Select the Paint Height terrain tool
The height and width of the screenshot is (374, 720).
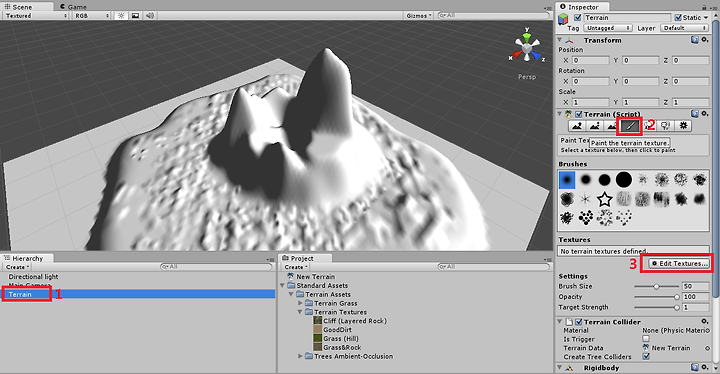[x=595, y=125]
